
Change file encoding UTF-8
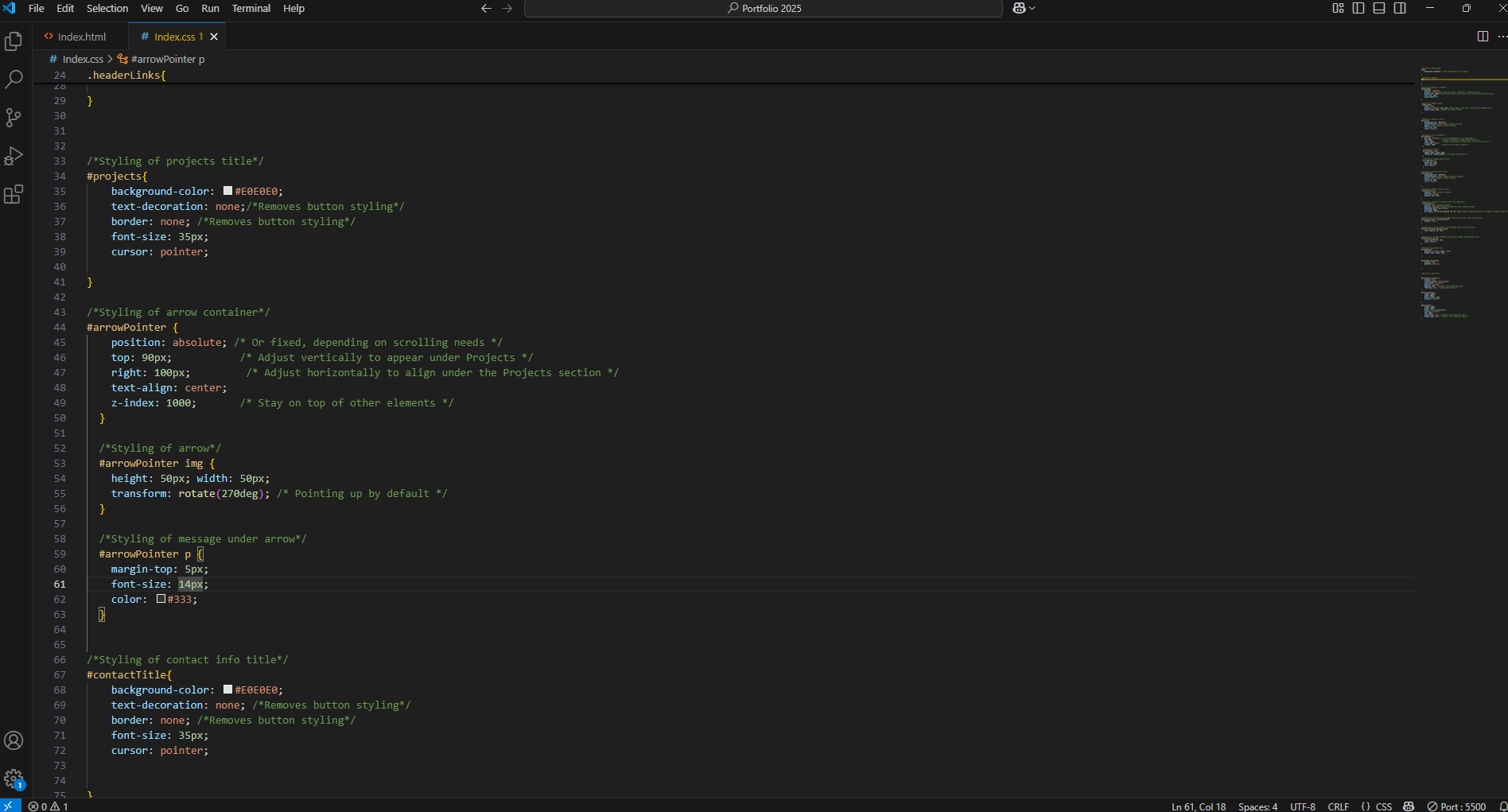pyautogui.click(x=1303, y=806)
